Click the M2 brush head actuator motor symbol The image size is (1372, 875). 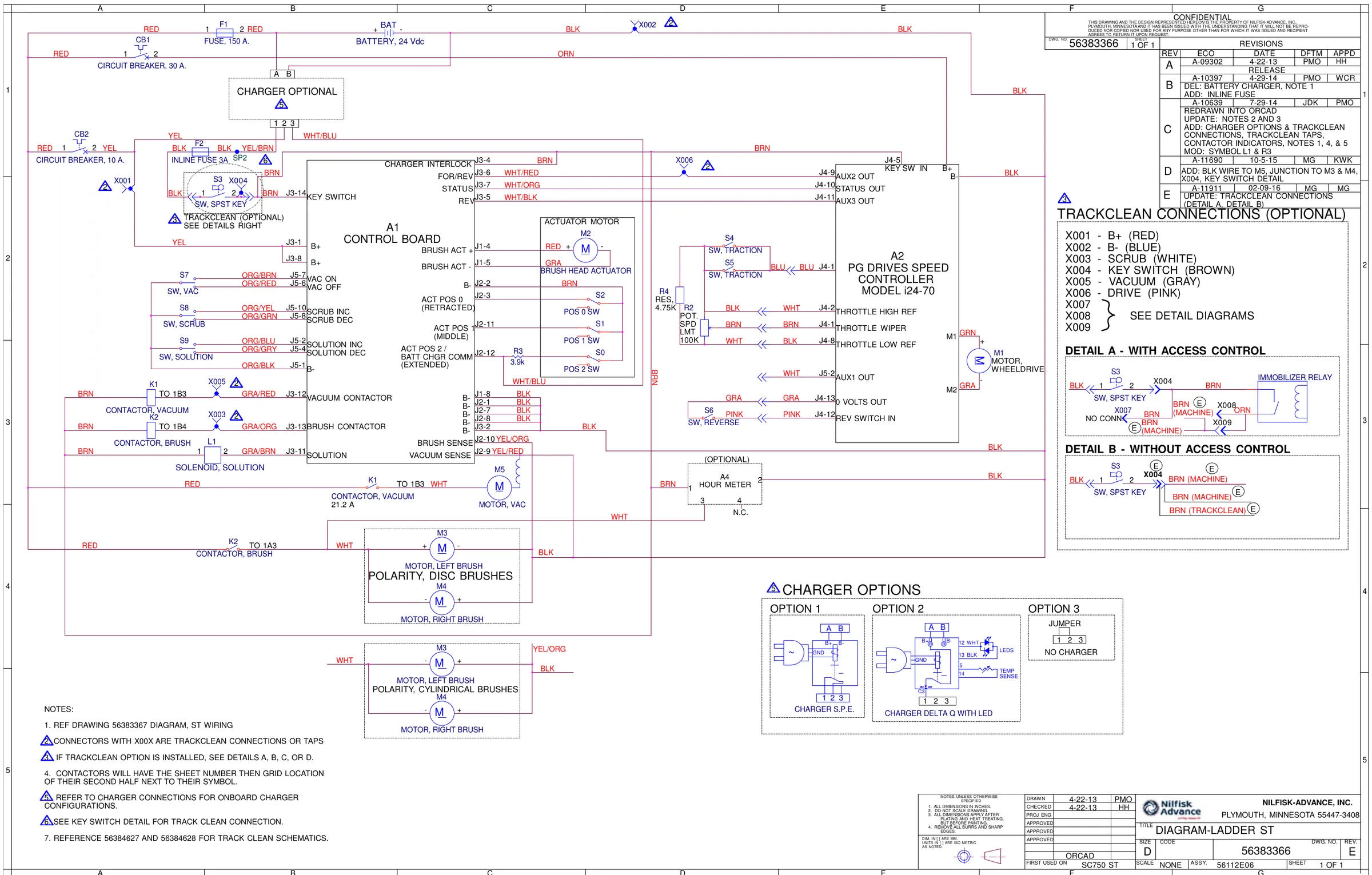[x=585, y=249]
